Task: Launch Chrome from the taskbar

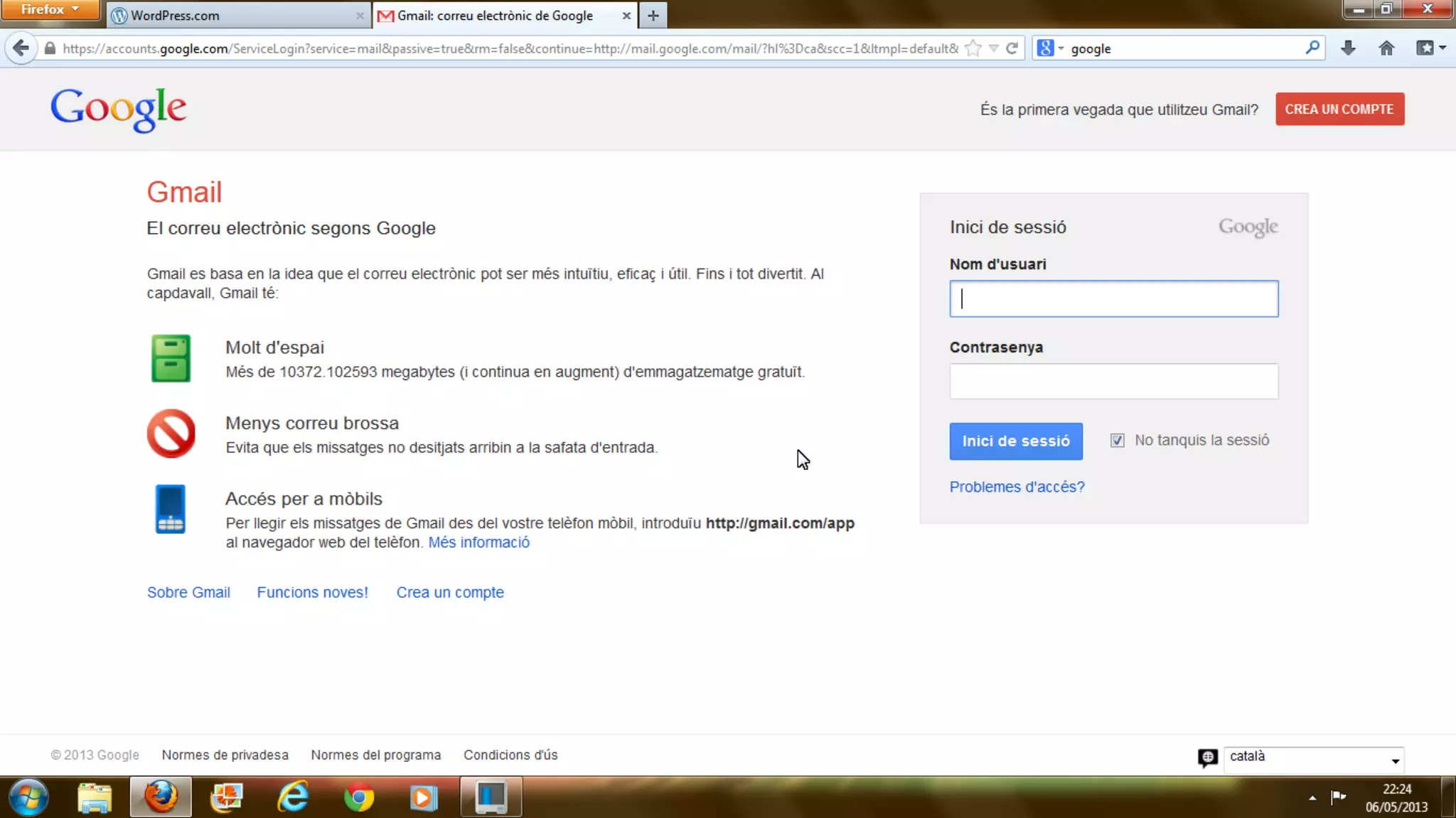Action: (358, 797)
